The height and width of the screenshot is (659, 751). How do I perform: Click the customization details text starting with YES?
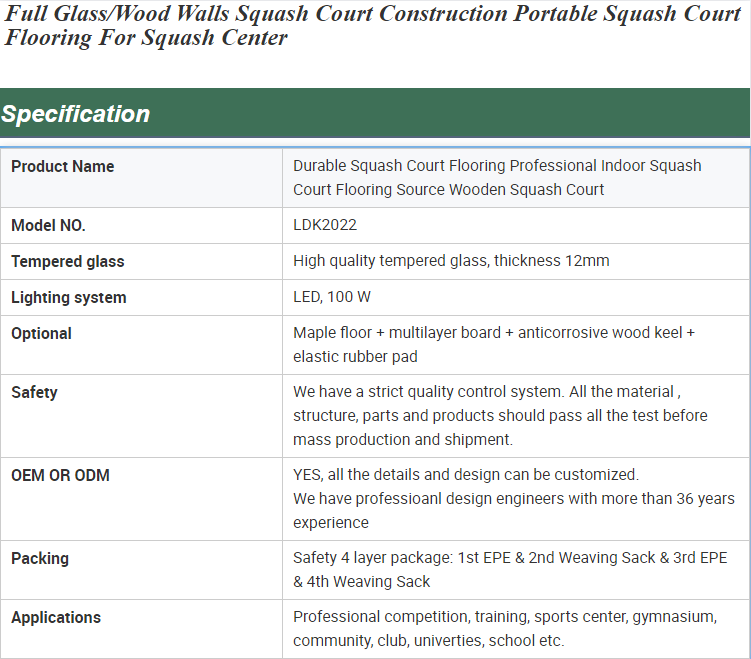coord(513,498)
